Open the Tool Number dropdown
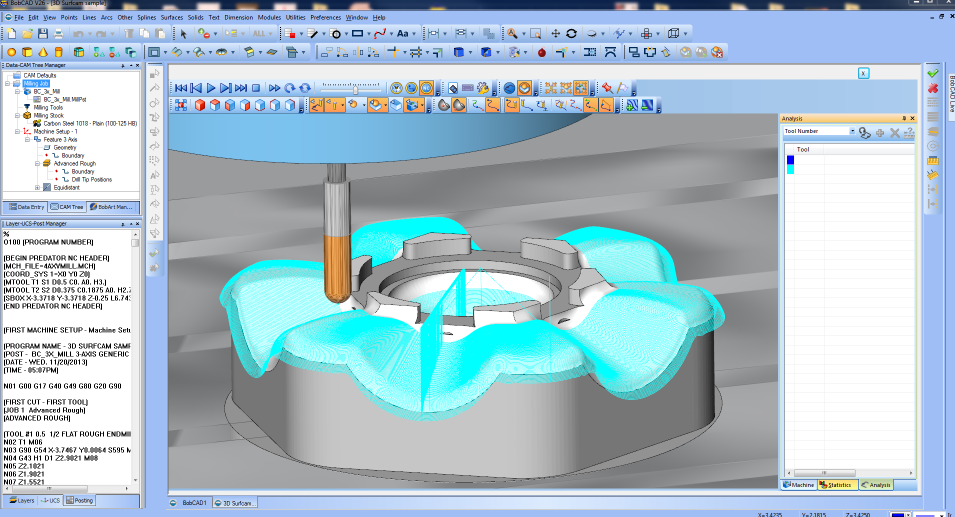 852,131
